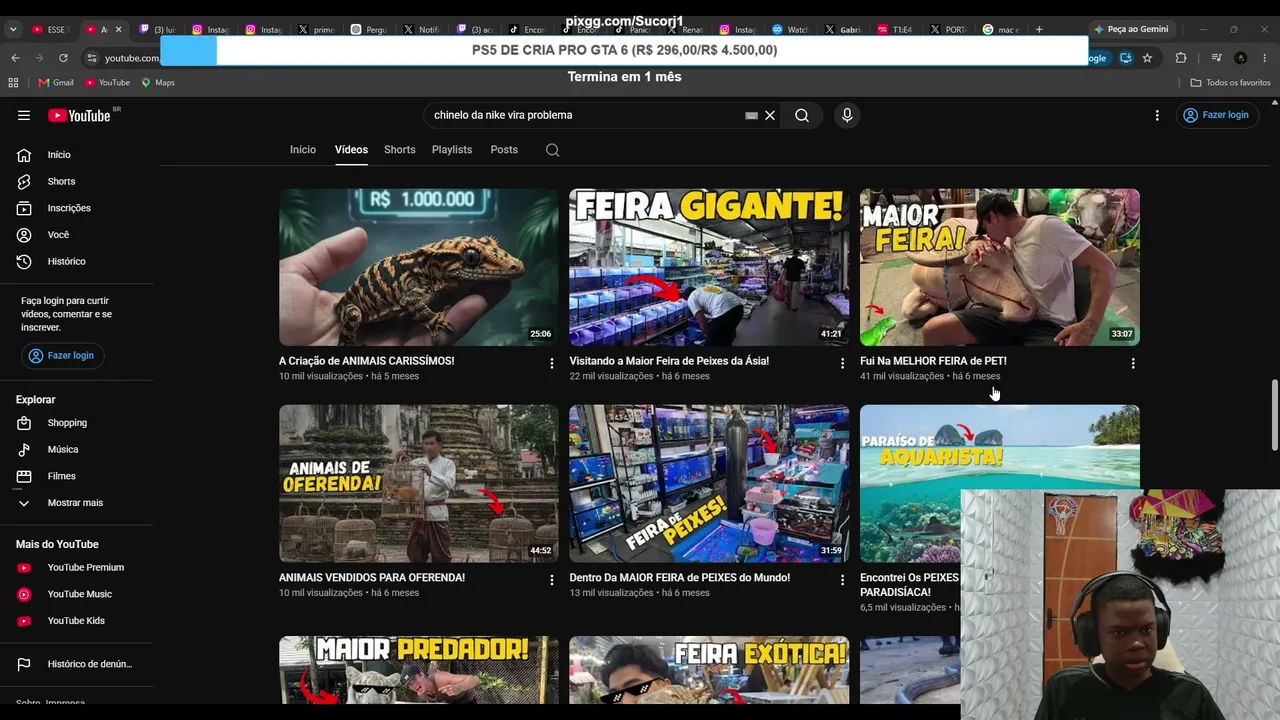The image size is (1280, 720).
Task: Open options menu for ANIMAIS CARISSÍMOS video
Action: coord(551,364)
